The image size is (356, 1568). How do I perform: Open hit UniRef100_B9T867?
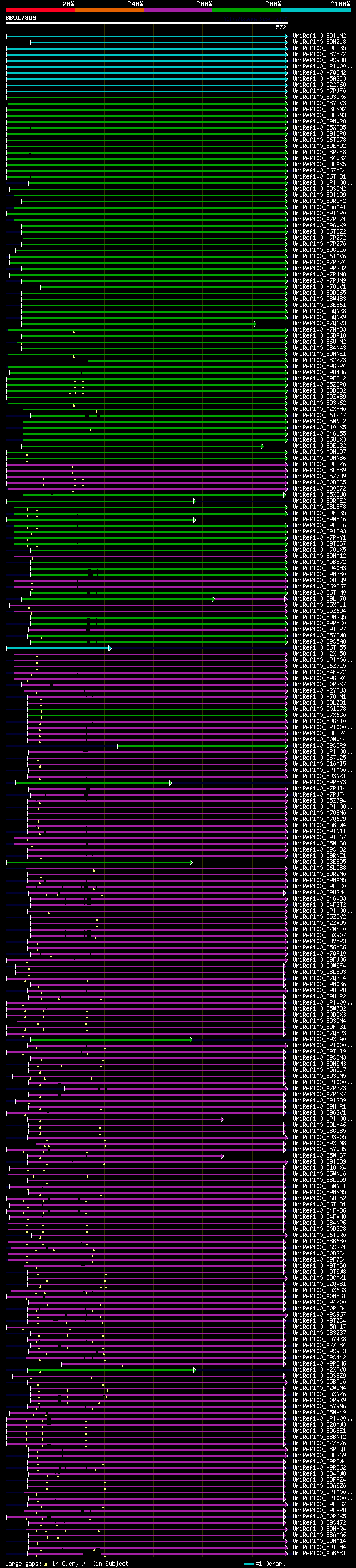(319, 837)
